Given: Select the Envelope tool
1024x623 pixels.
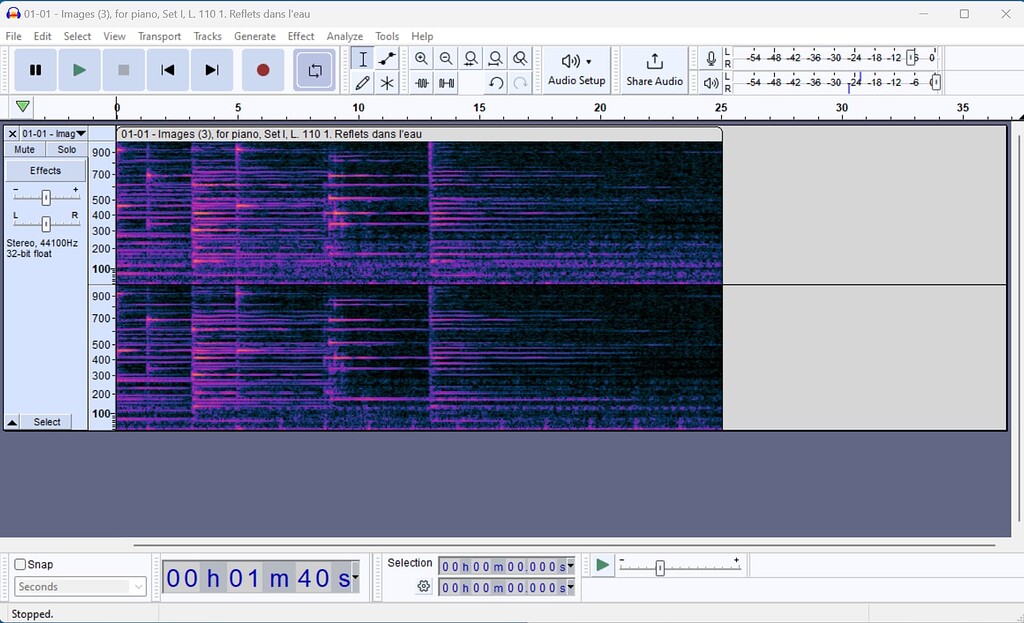Looking at the screenshot, I should 386,58.
